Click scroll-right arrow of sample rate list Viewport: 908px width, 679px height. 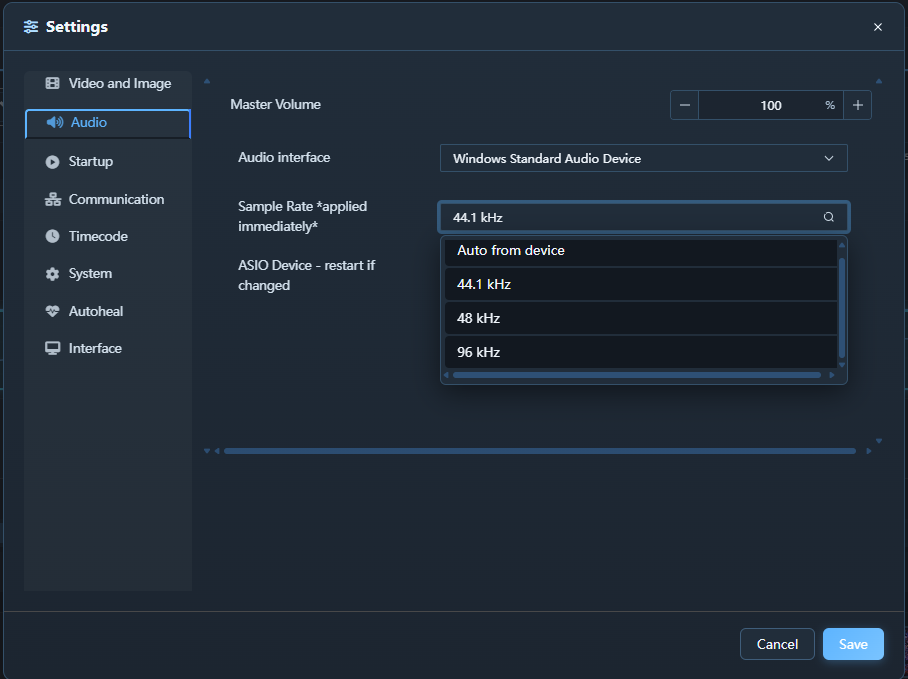(832, 375)
